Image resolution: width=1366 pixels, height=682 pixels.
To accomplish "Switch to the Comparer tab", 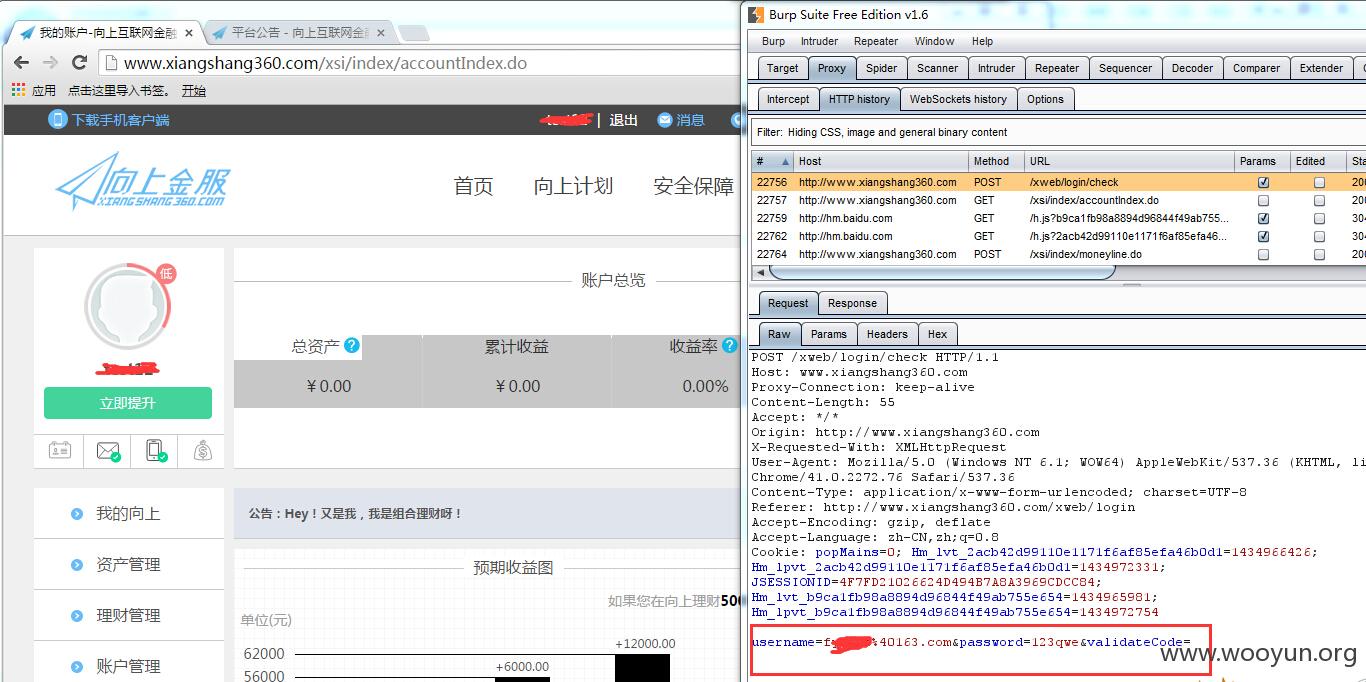I will click(x=1256, y=68).
